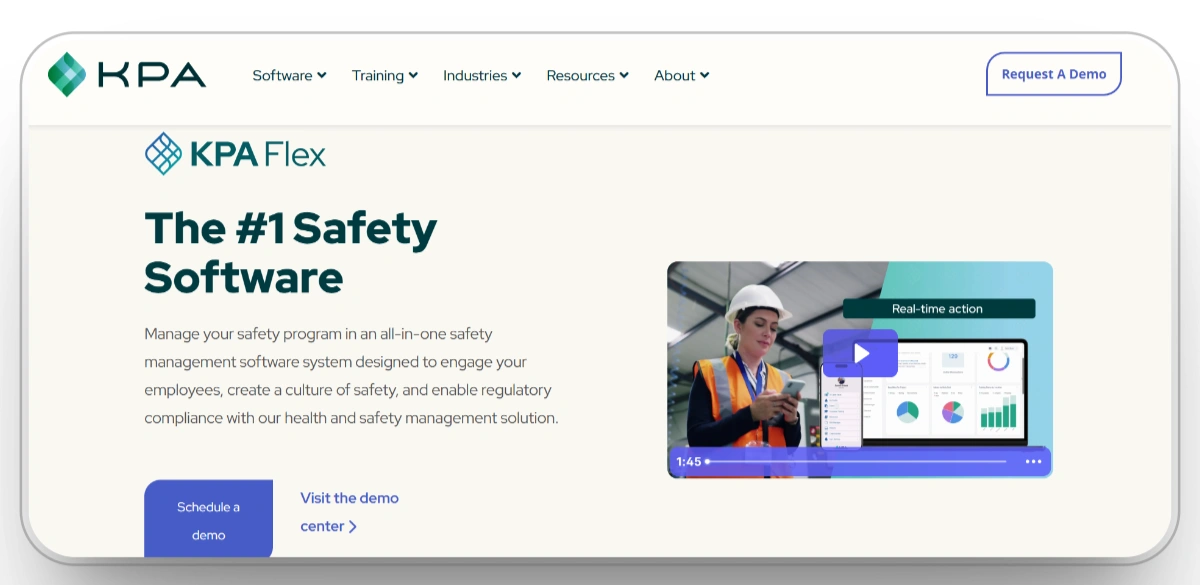
Task: Click the 'Real-time action' badge in the video
Action: point(938,308)
